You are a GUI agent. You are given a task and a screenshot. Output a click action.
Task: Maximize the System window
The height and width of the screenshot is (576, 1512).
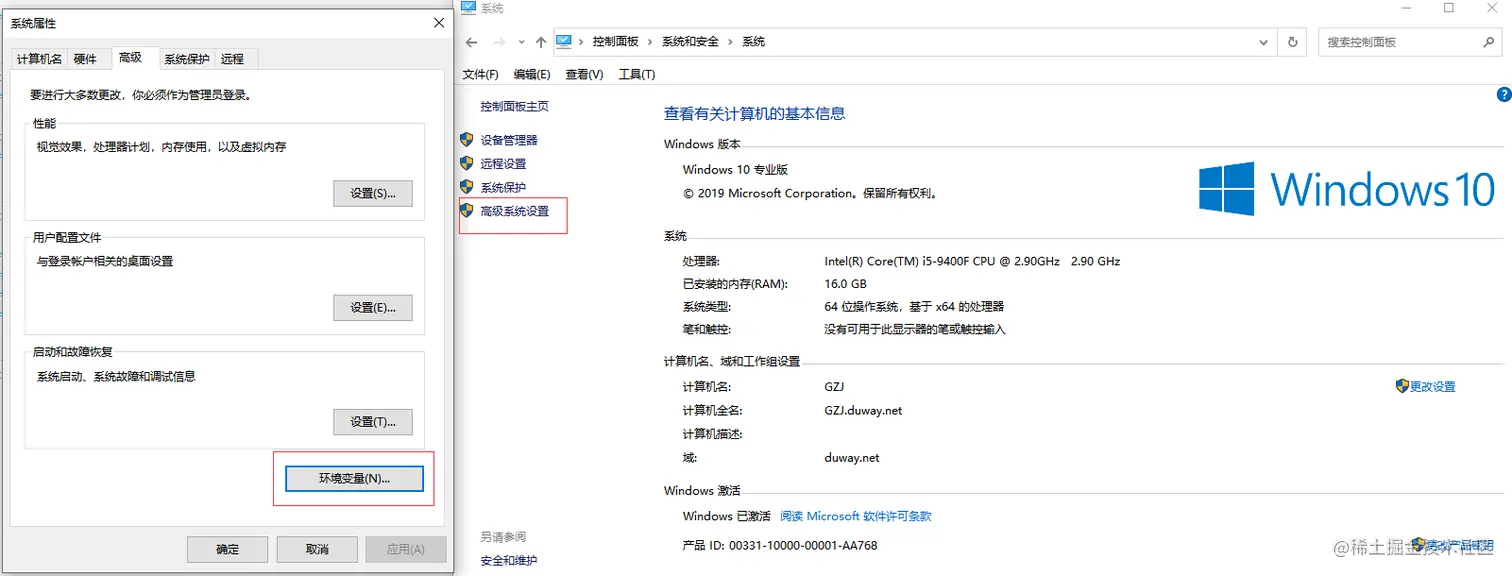(x=1449, y=8)
